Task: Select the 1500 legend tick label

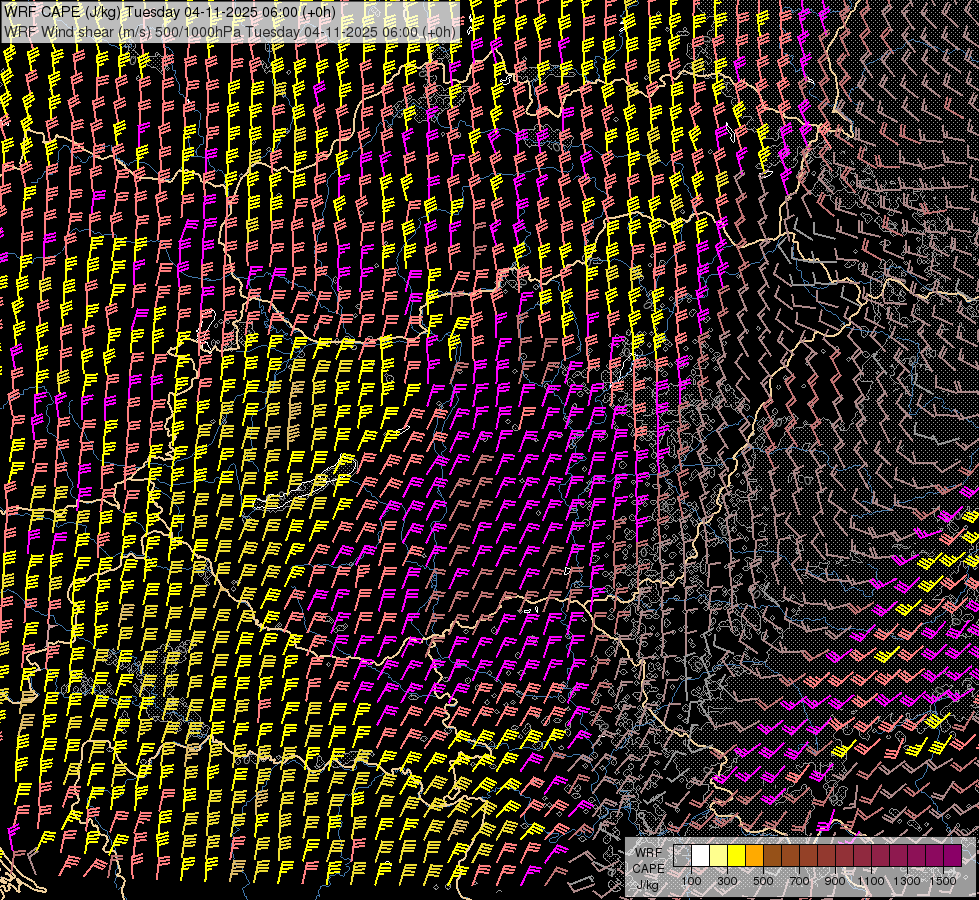Action: click(x=943, y=880)
